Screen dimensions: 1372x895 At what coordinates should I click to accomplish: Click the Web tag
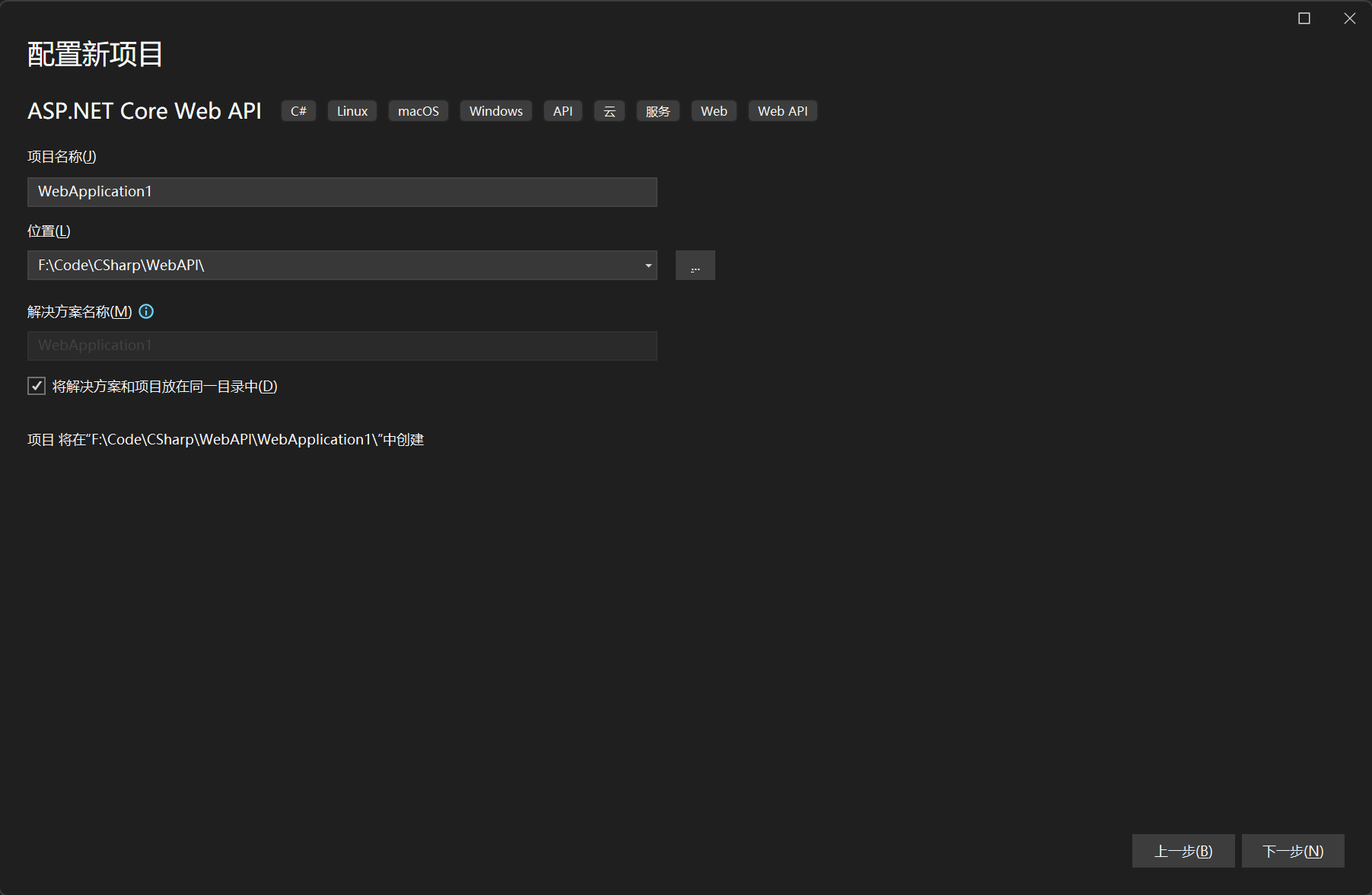tap(715, 111)
